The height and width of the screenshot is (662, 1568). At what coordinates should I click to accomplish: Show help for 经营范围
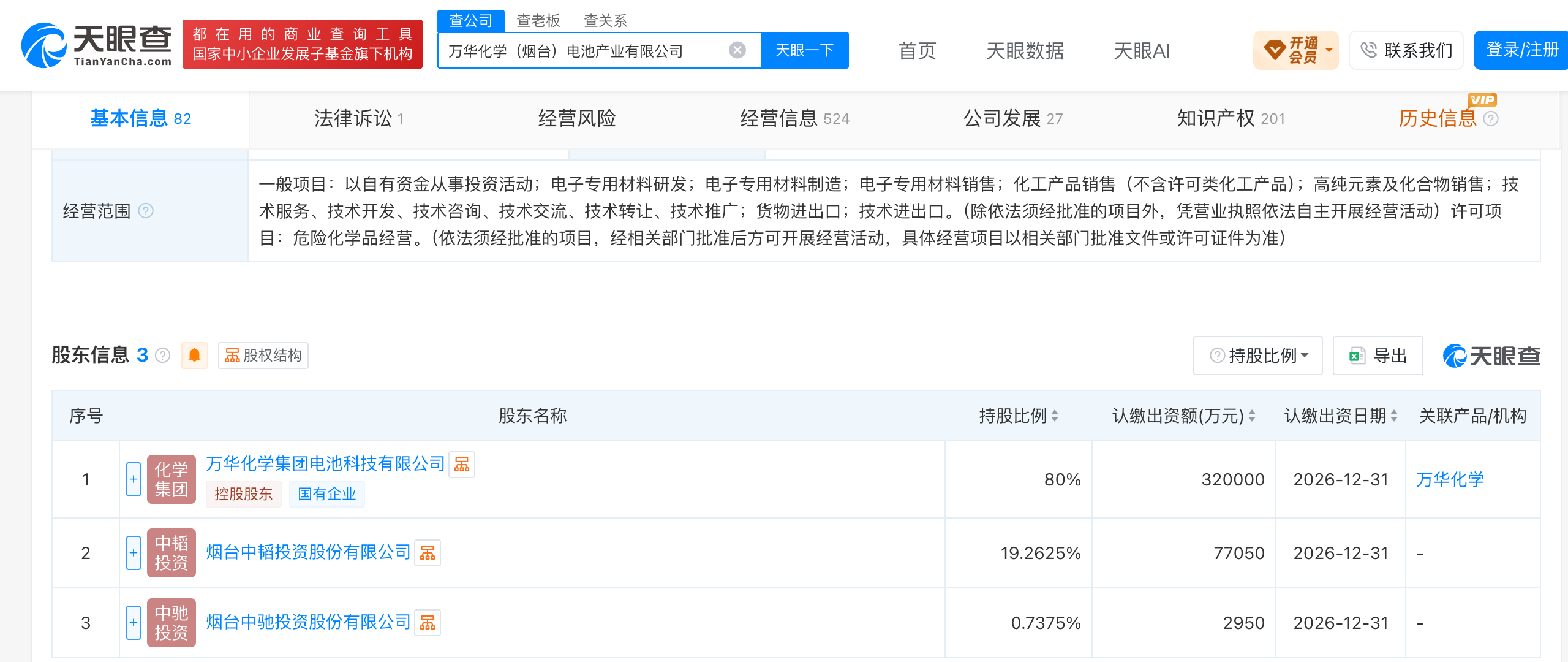[x=146, y=211]
